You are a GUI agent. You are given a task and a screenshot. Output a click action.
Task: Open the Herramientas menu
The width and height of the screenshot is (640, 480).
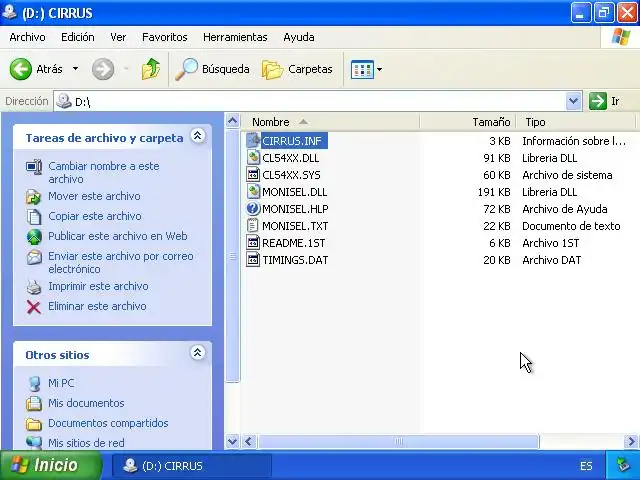pos(235,37)
